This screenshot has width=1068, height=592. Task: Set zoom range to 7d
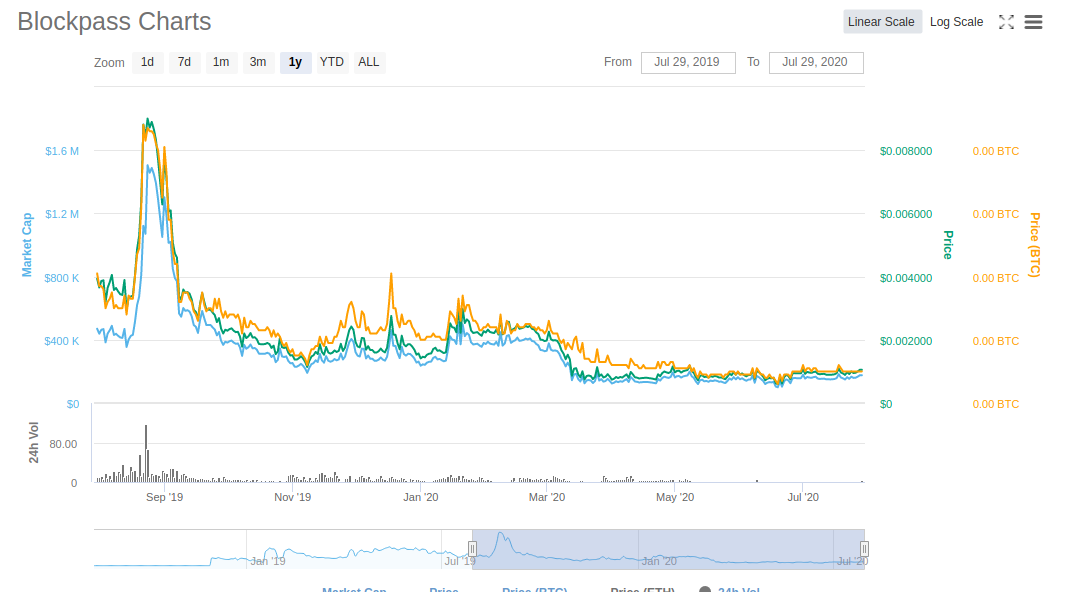pyautogui.click(x=184, y=62)
